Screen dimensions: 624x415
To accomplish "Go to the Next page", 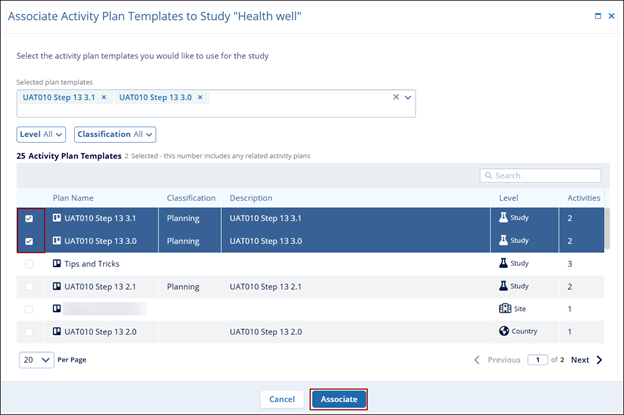I will pyautogui.click(x=586, y=360).
